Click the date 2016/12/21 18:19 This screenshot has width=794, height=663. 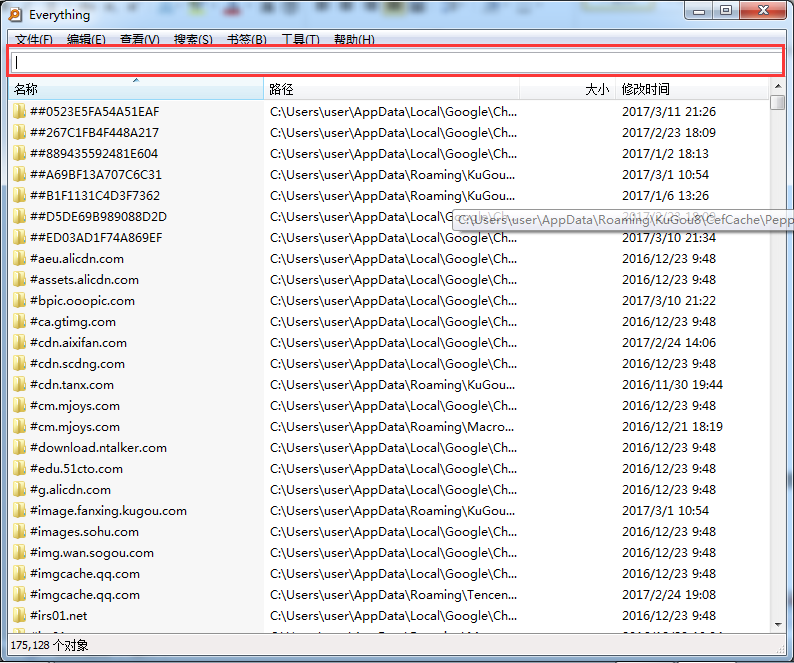click(x=672, y=427)
